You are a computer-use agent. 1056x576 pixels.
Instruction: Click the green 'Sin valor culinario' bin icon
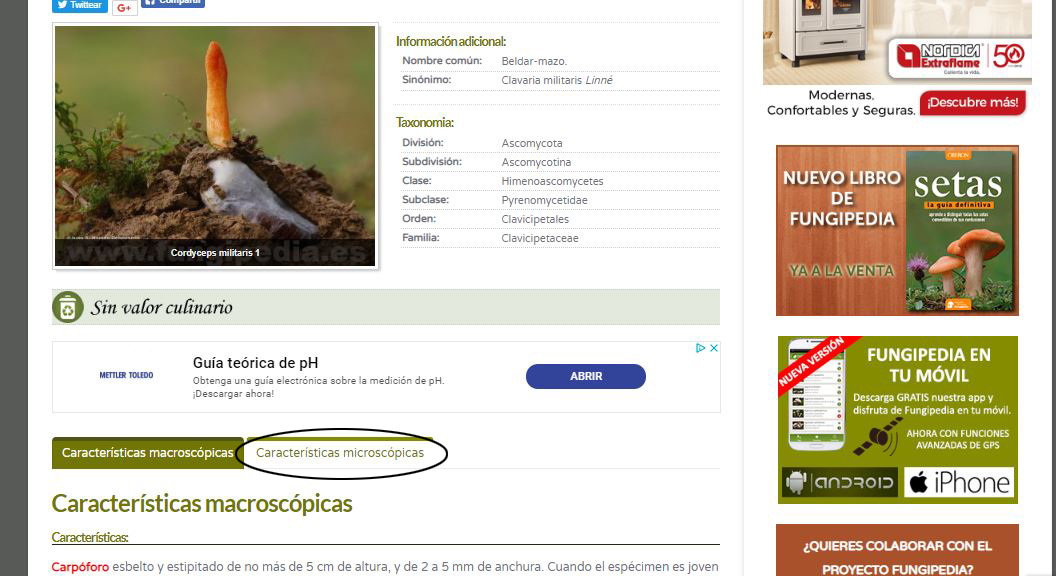point(68,307)
